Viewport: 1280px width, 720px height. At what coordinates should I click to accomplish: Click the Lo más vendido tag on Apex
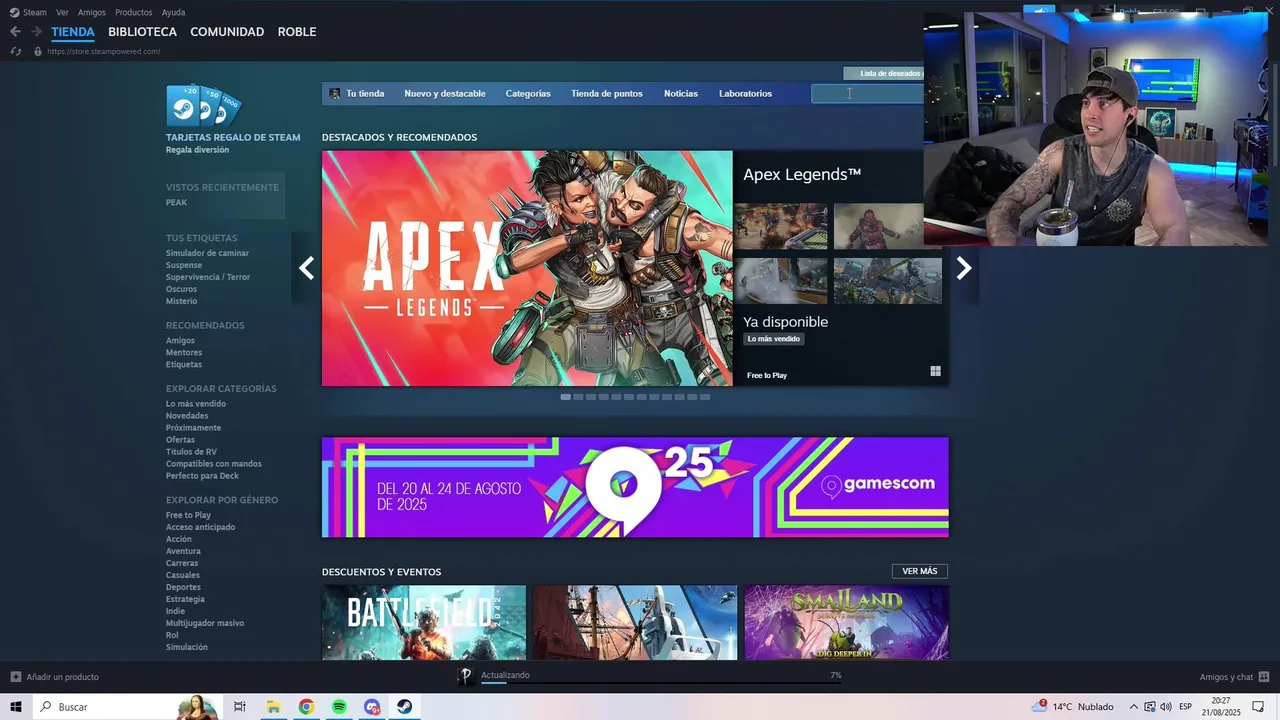pyautogui.click(x=774, y=339)
